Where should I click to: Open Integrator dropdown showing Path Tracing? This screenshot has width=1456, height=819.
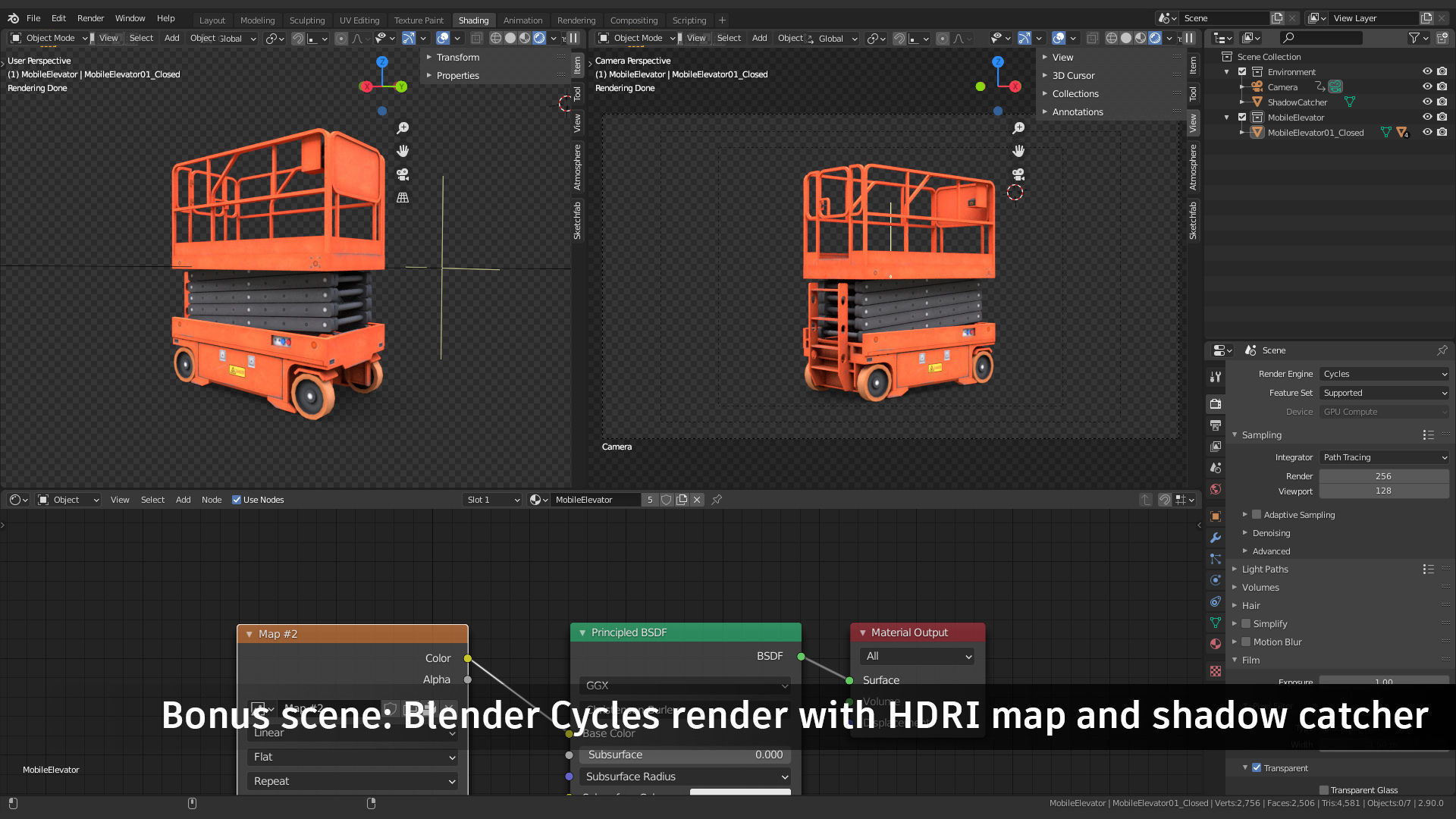[x=1384, y=457]
